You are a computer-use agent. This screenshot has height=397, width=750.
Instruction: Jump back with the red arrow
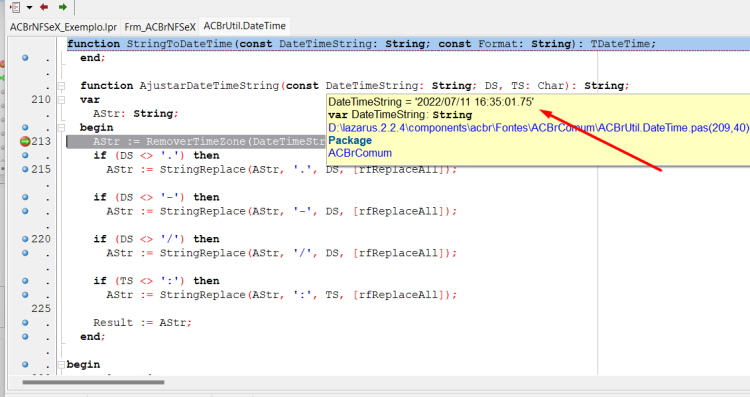pos(44,7)
